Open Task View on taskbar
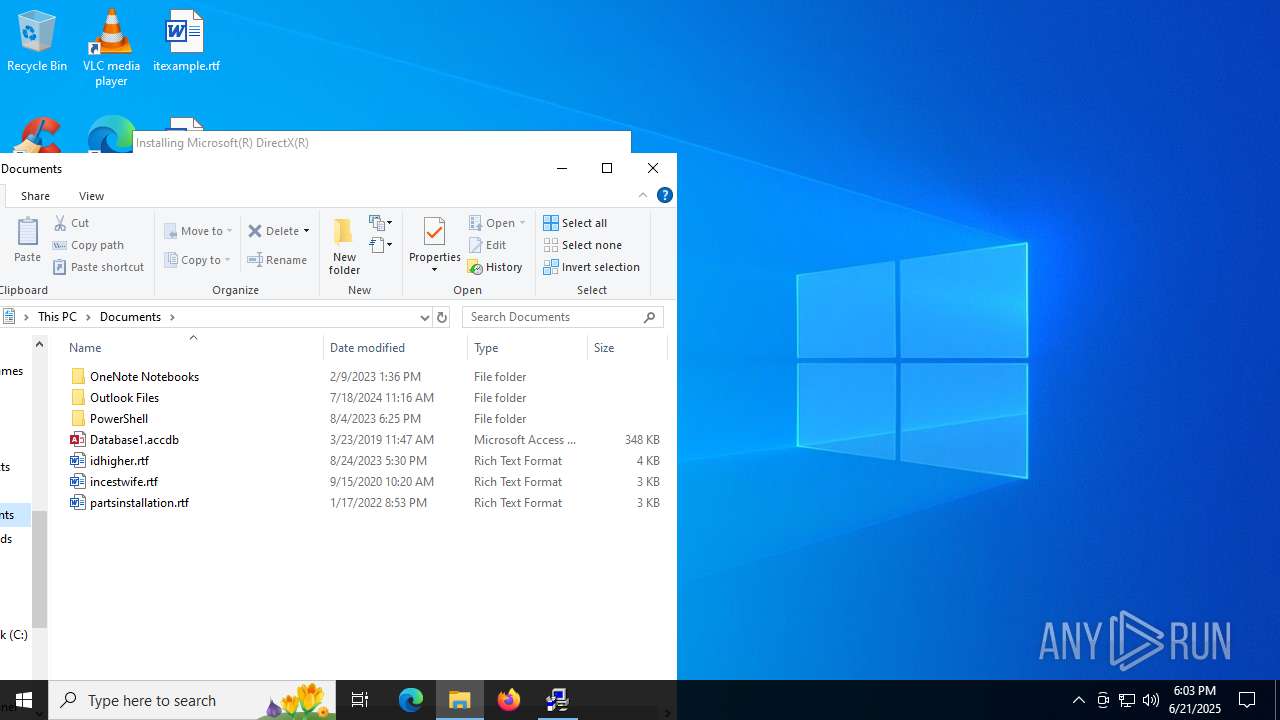This screenshot has width=1280, height=720. coord(360,700)
